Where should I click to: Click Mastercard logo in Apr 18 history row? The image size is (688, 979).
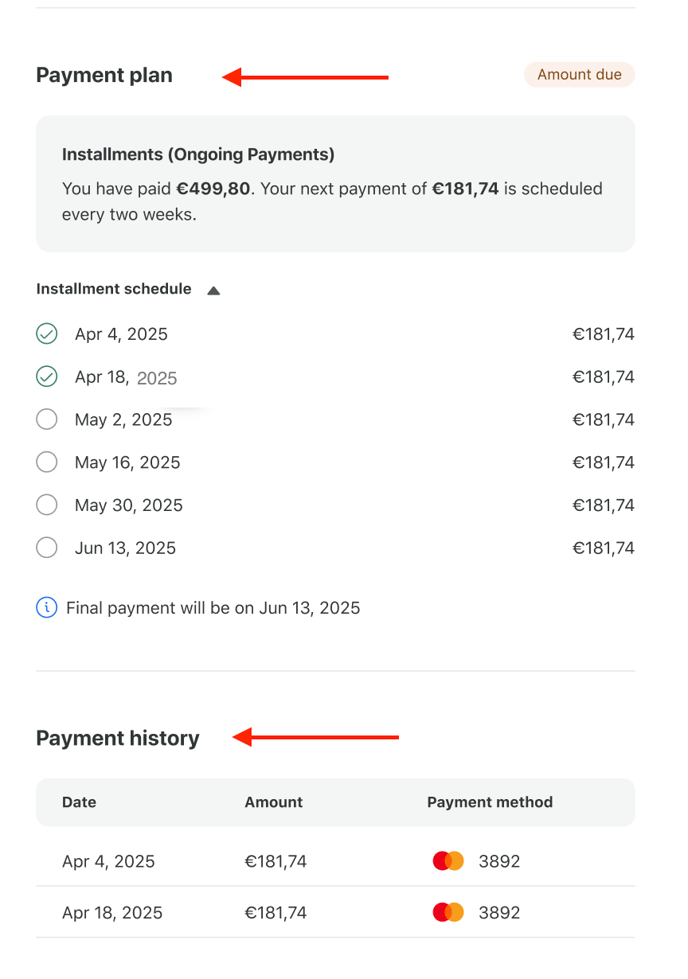tap(448, 912)
